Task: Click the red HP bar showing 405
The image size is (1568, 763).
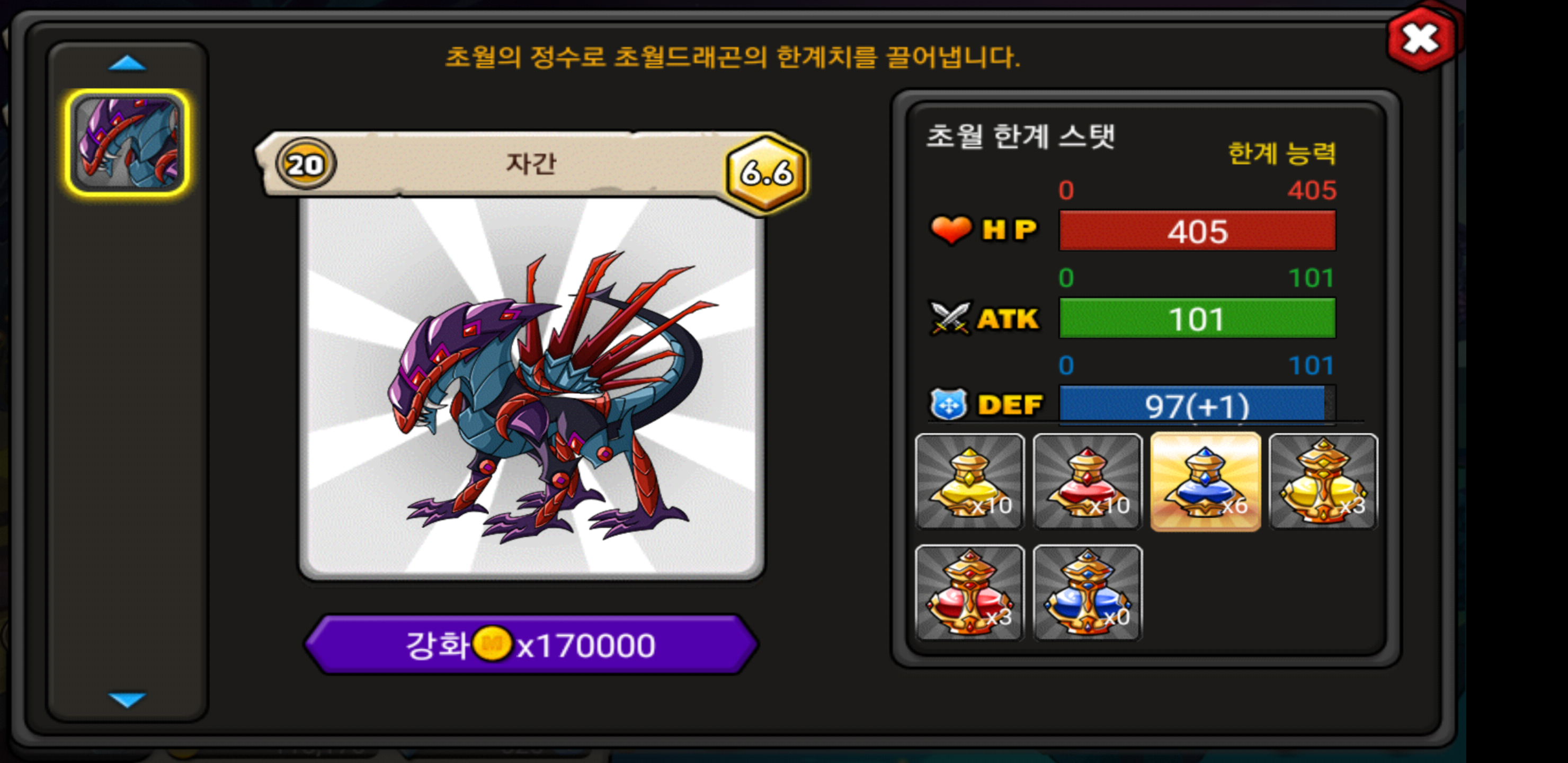Action: (x=1197, y=231)
